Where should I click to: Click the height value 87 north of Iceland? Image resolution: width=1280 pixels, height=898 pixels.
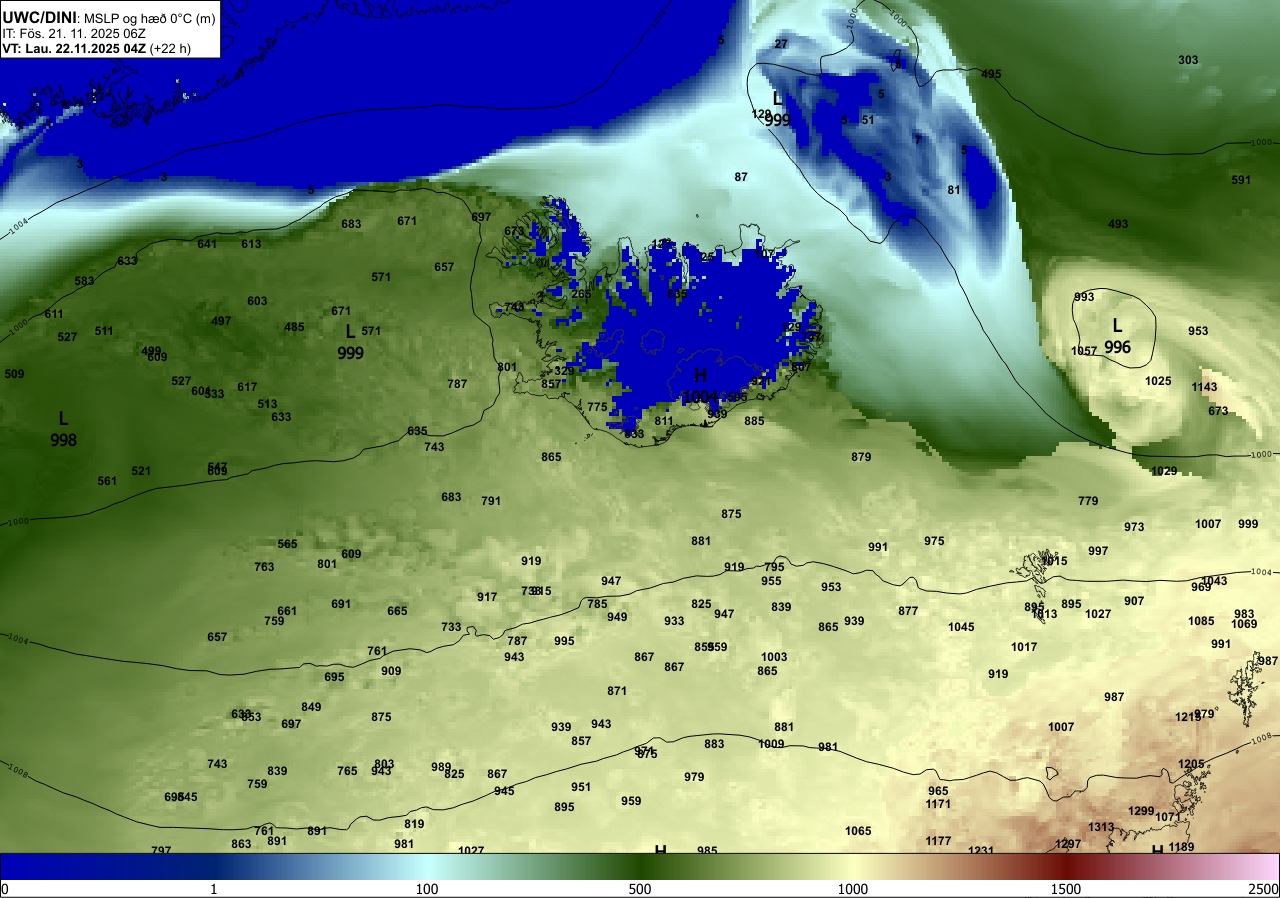(x=741, y=177)
